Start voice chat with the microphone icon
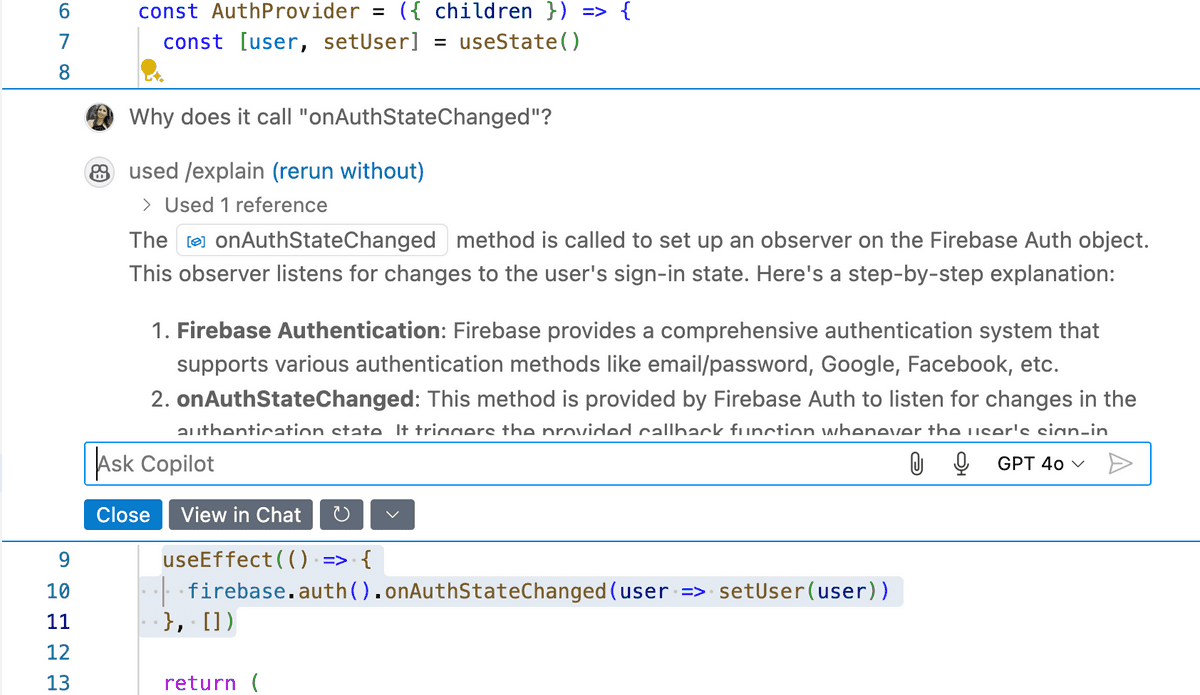This screenshot has height=695, width=1200. (x=961, y=464)
